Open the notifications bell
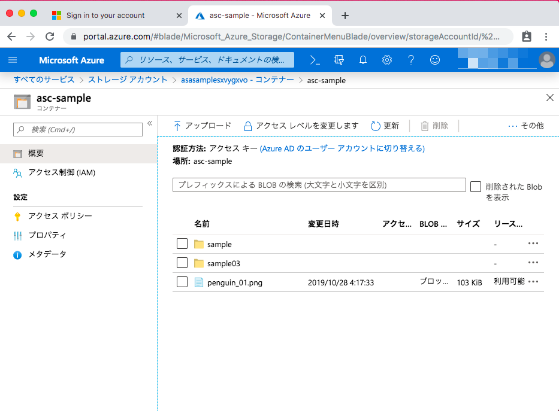 [x=363, y=60]
